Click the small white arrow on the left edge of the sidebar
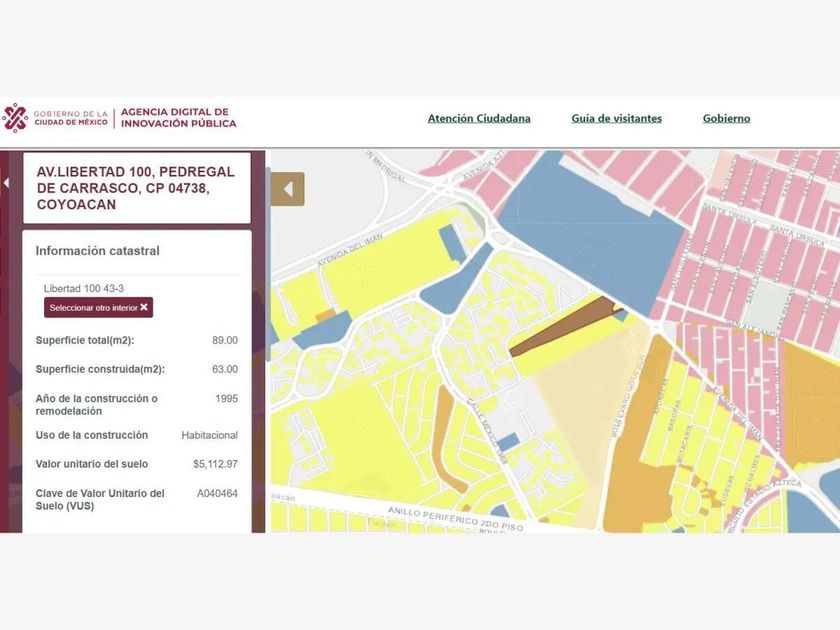 (6, 183)
